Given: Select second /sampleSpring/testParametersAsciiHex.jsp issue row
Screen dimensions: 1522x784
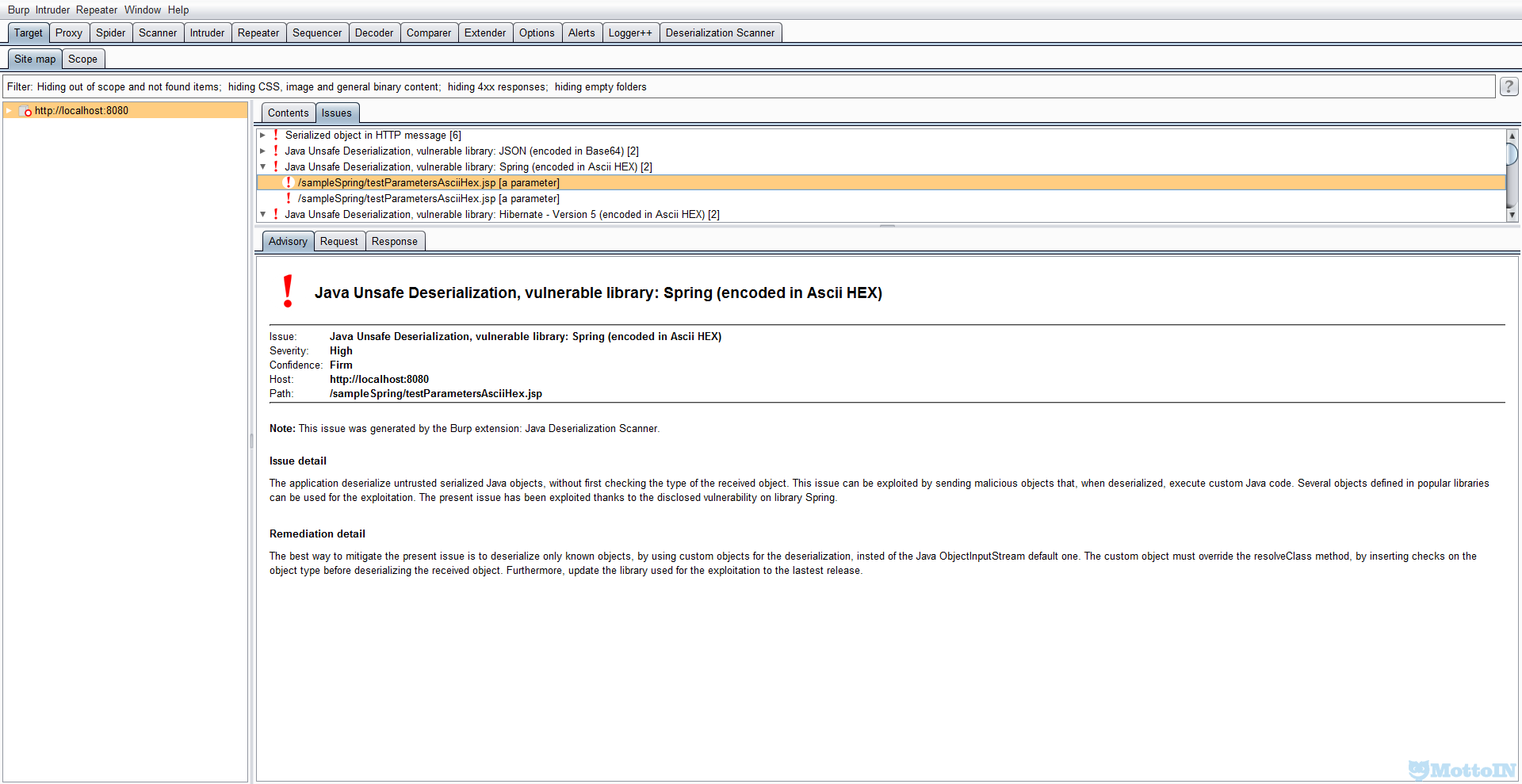Looking at the screenshot, I should coord(881,198).
